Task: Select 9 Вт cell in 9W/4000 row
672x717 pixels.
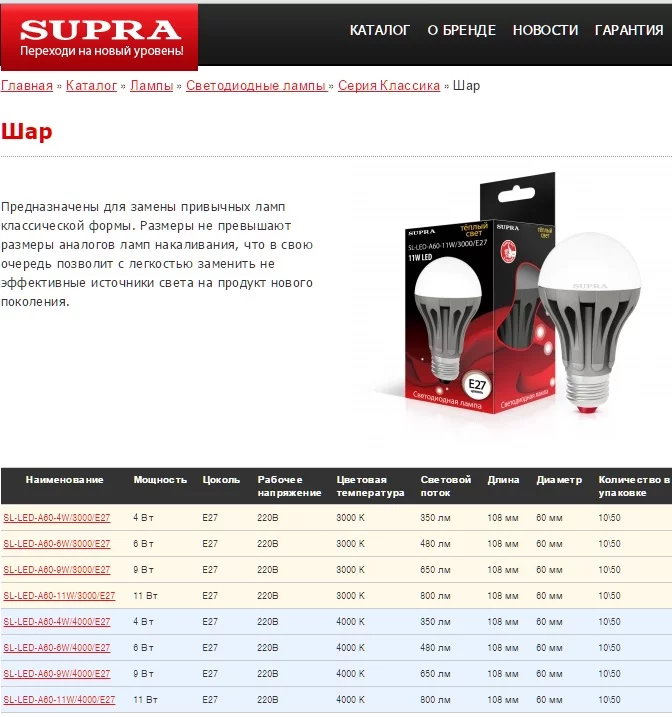Action: click(x=143, y=674)
